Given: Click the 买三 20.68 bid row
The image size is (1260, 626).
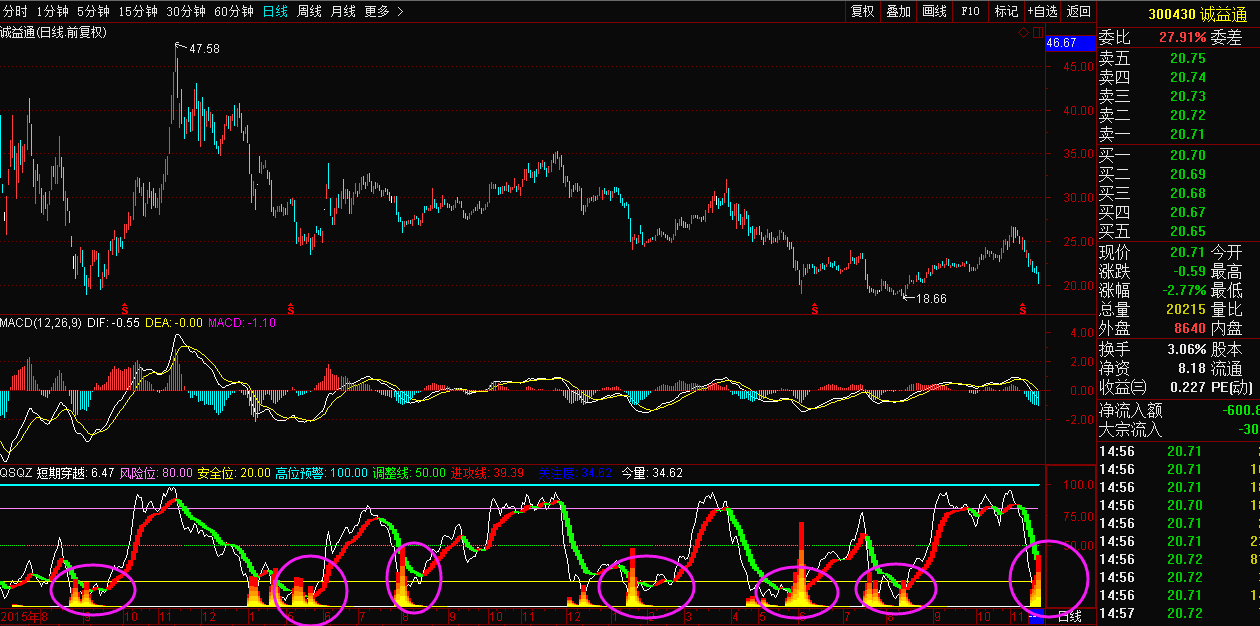Looking at the screenshot, I should (x=1179, y=193).
